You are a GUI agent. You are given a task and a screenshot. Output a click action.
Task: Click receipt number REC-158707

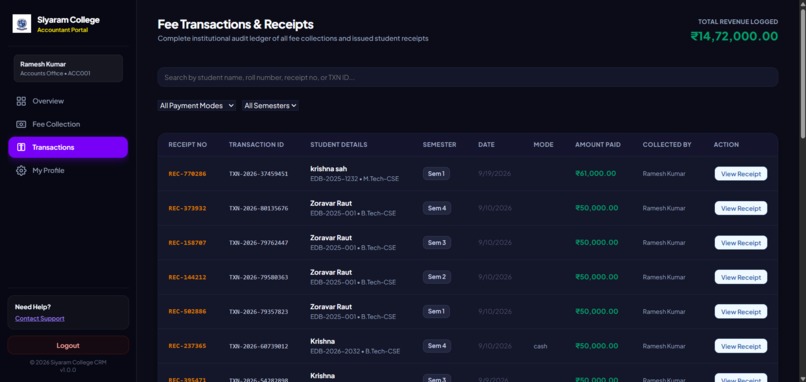point(187,243)
